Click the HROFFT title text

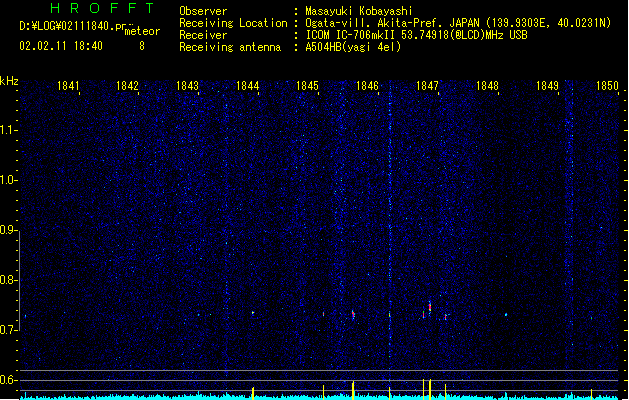click(x=102, y=8)
